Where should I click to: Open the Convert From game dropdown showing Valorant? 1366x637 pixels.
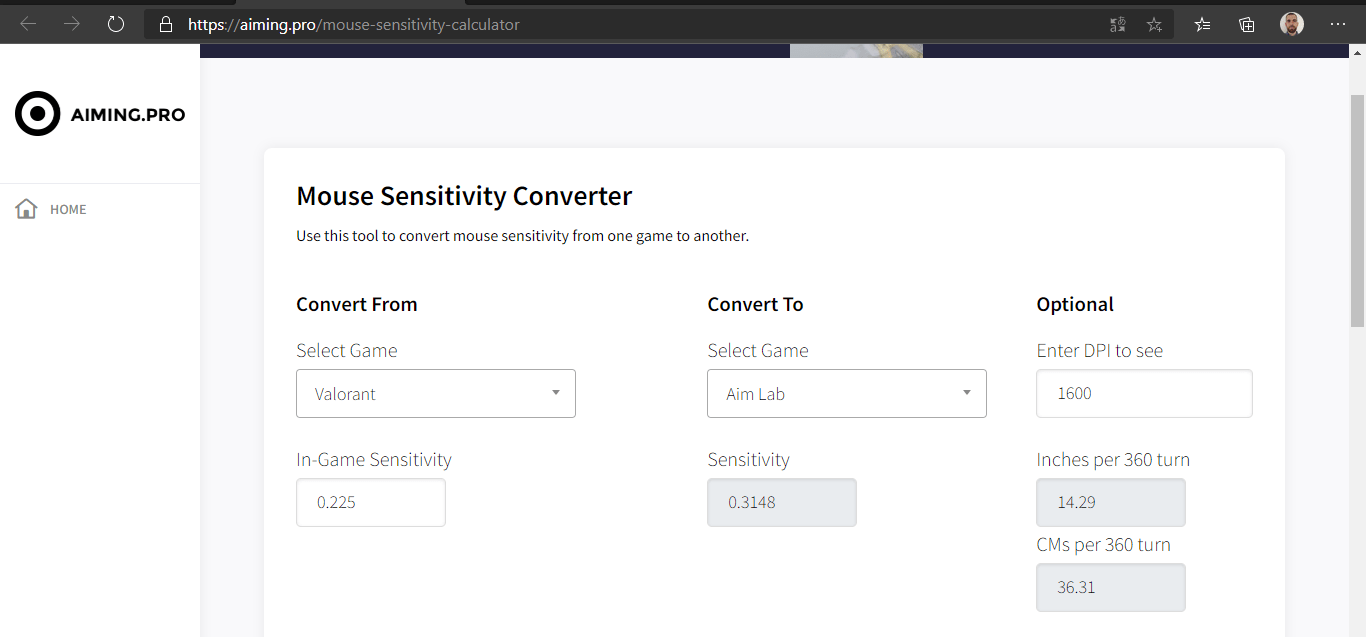click(436, 394)
